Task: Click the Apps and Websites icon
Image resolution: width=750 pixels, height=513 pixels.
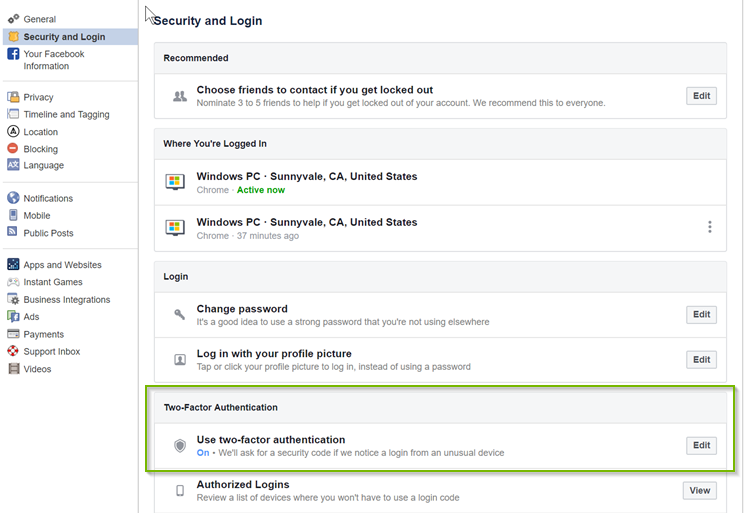Action: pyautogui.click(x=13, y=264)
